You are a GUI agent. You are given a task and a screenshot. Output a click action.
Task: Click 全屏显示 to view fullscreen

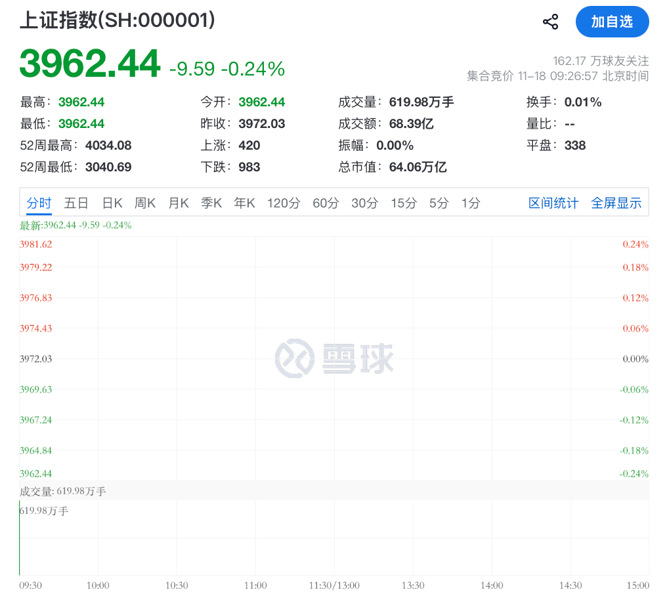click(616, 203)
